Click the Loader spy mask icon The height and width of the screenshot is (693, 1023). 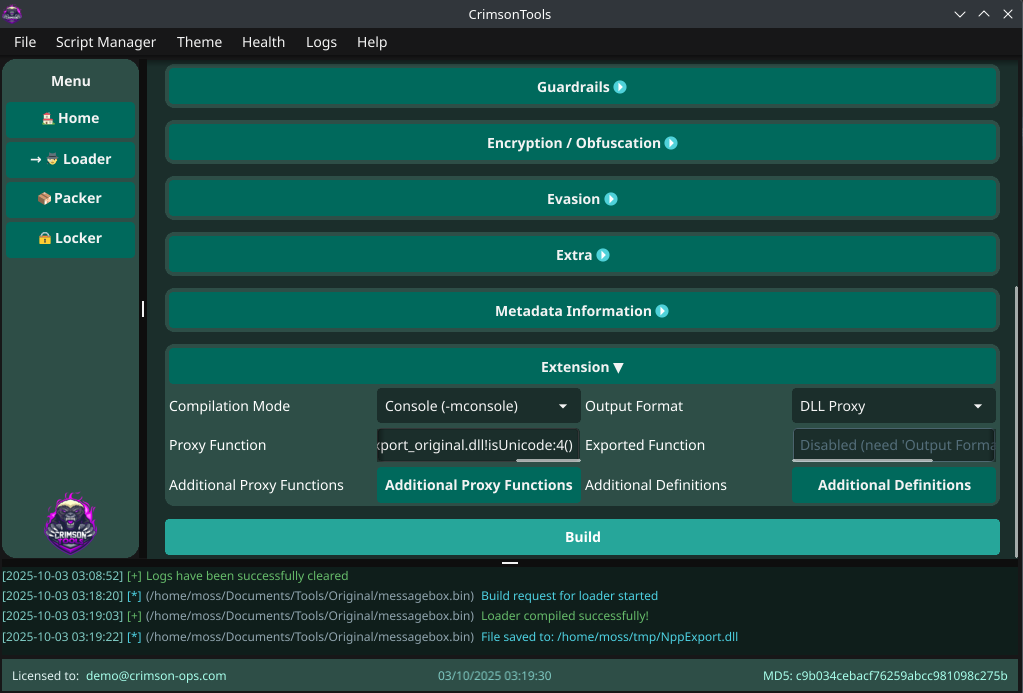55,159
